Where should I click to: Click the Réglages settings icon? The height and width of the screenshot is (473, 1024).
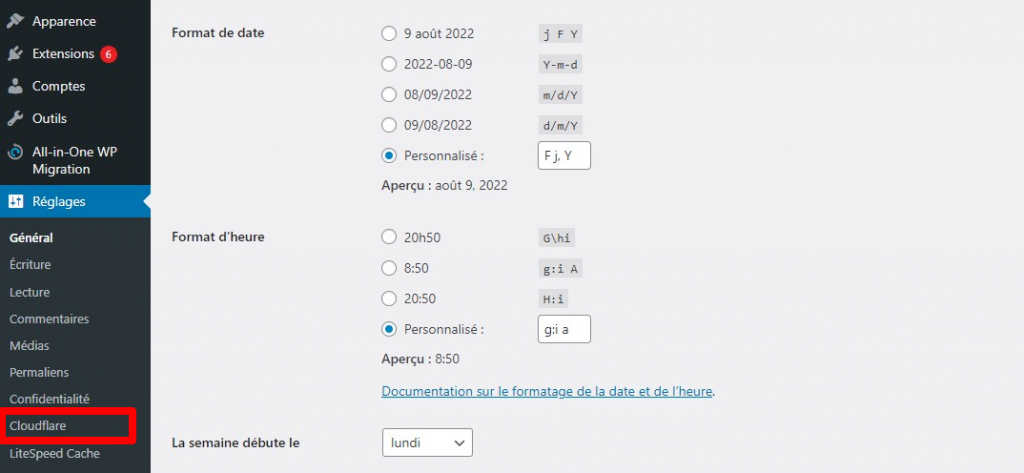tap(16, 201)
